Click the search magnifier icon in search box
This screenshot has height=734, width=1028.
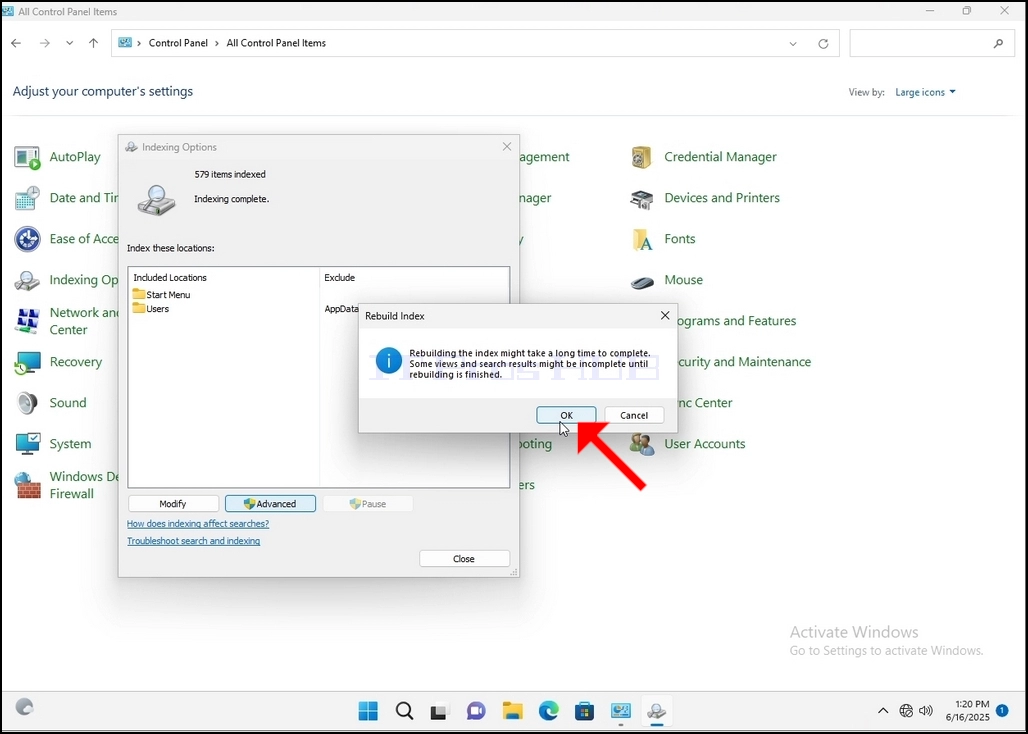(x=998, y=44)
